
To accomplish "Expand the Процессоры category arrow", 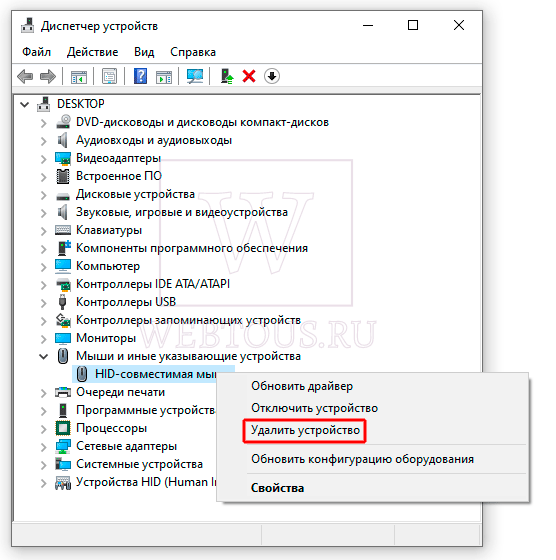I will click(44, 429).
